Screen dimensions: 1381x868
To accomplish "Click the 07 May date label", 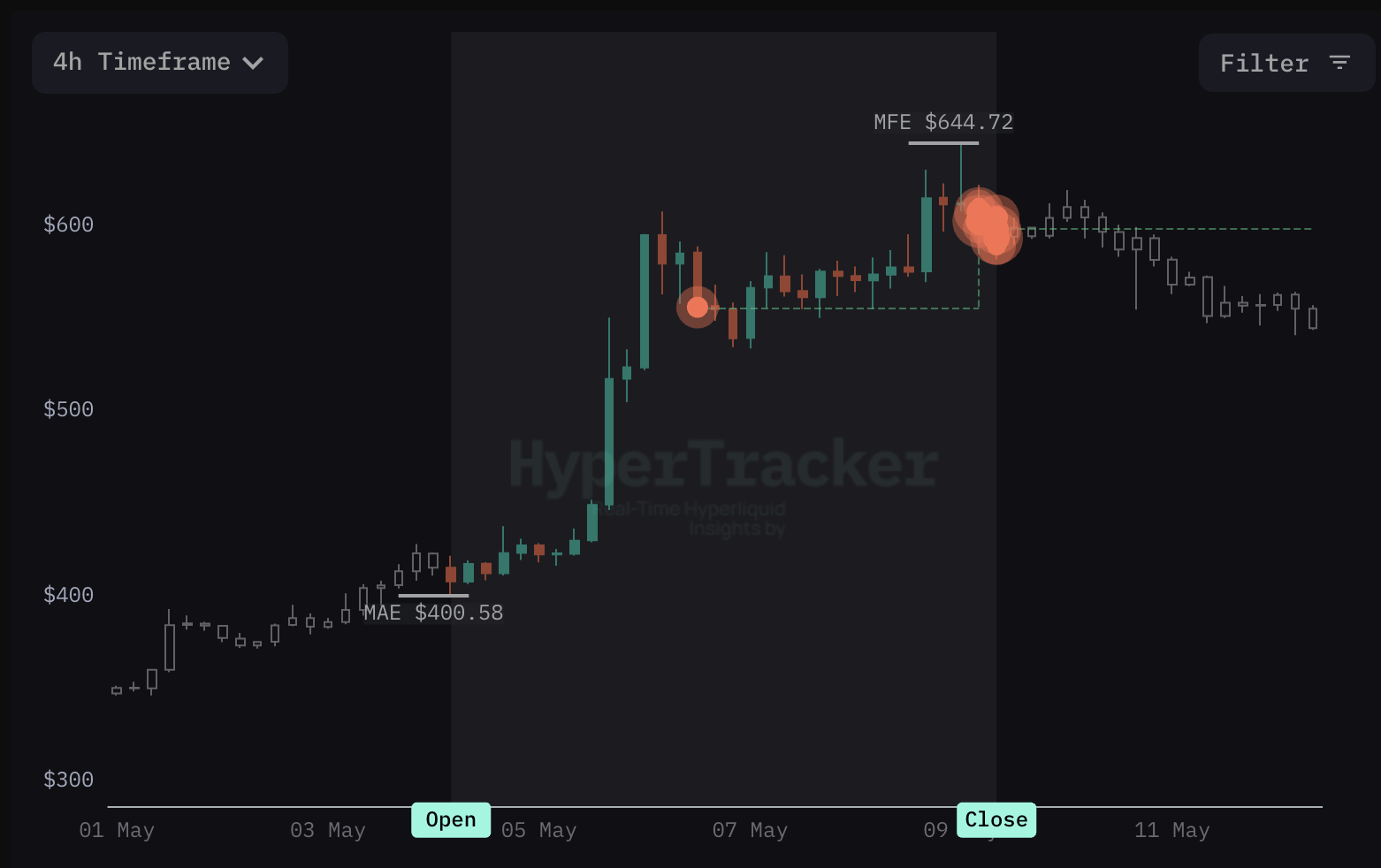I will [x=750, y=830].
